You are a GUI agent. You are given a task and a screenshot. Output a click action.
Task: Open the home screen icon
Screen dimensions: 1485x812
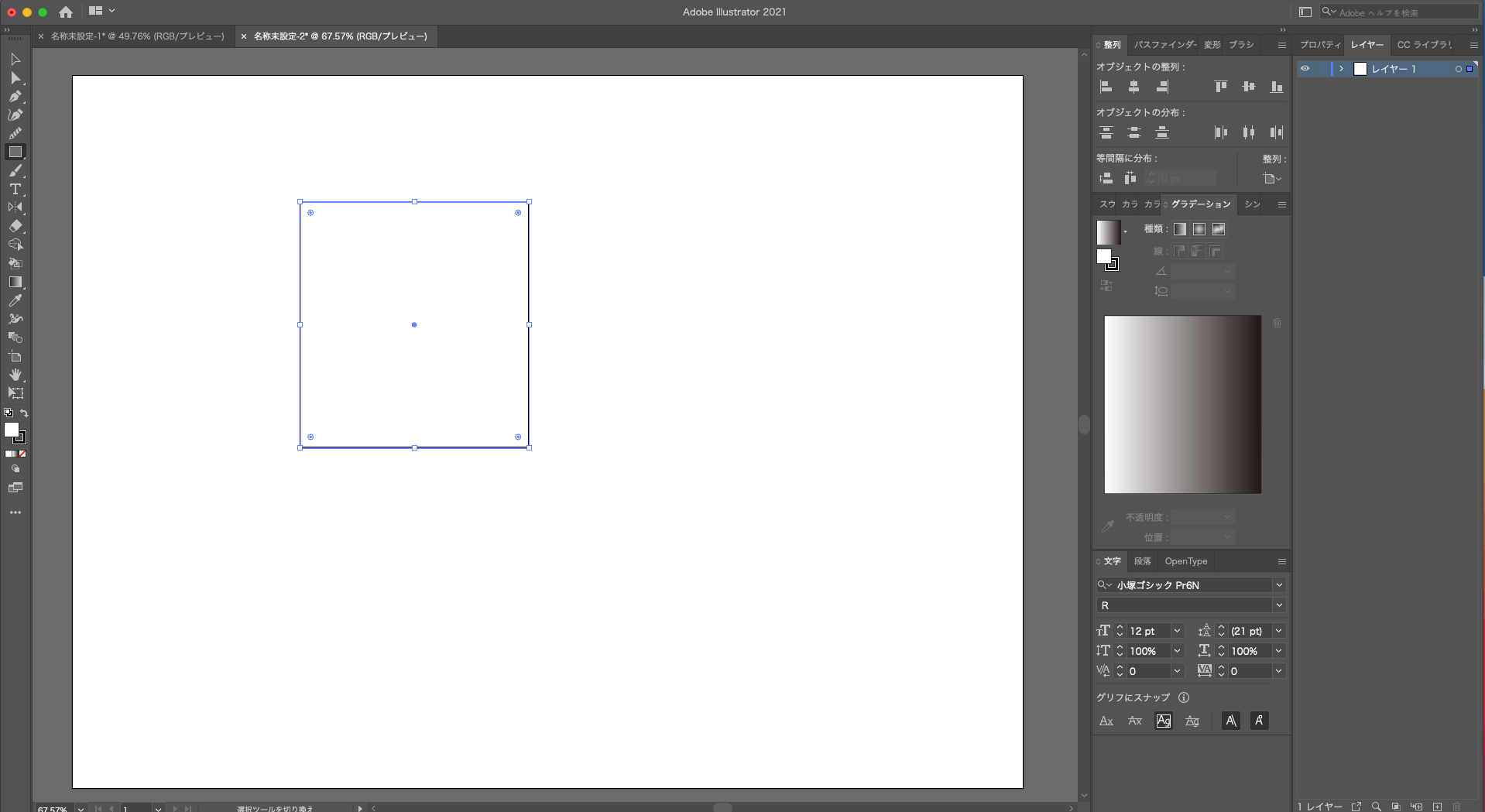point(66,12)
